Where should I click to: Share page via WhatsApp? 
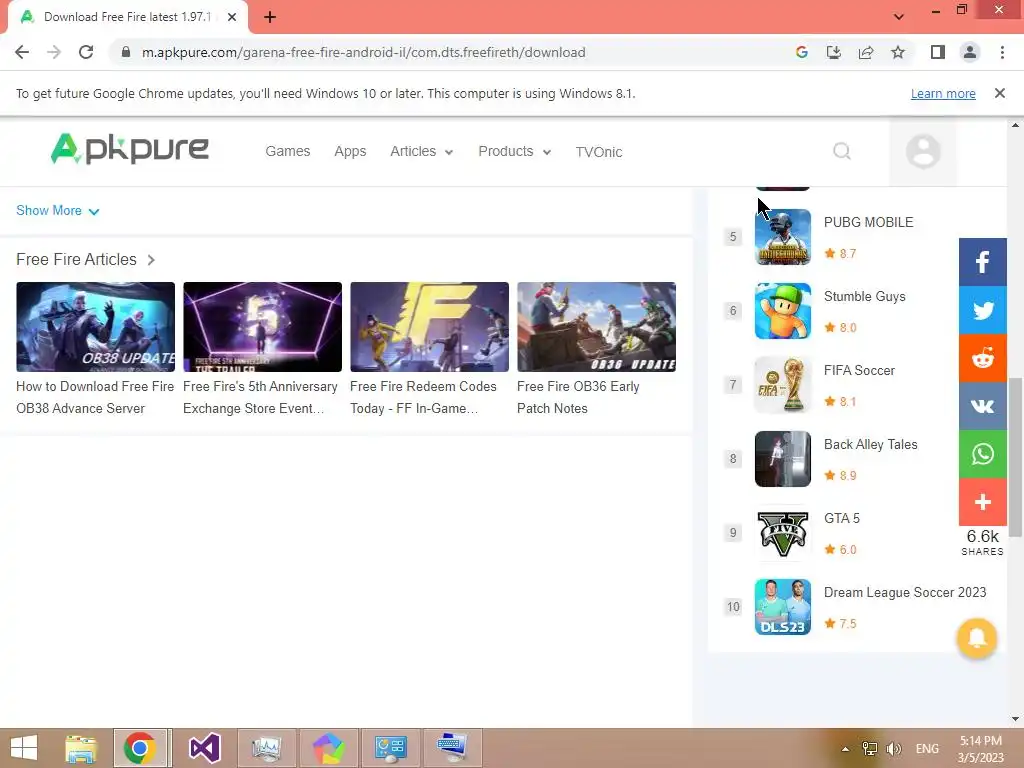[982, 454]
